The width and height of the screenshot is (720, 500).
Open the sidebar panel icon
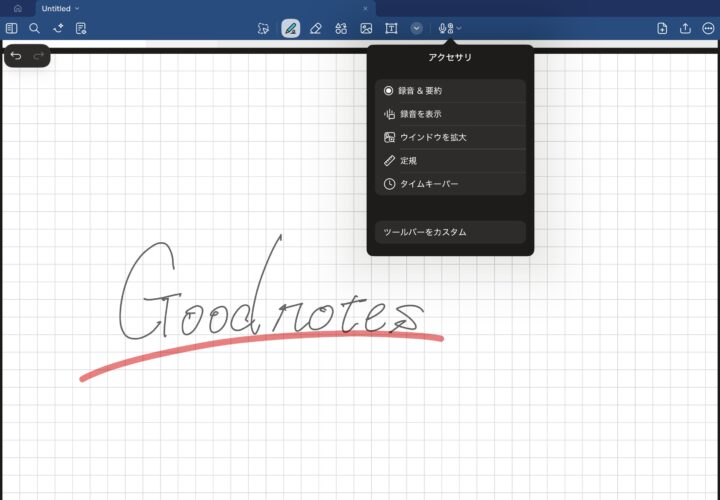(x=11, y=28)
